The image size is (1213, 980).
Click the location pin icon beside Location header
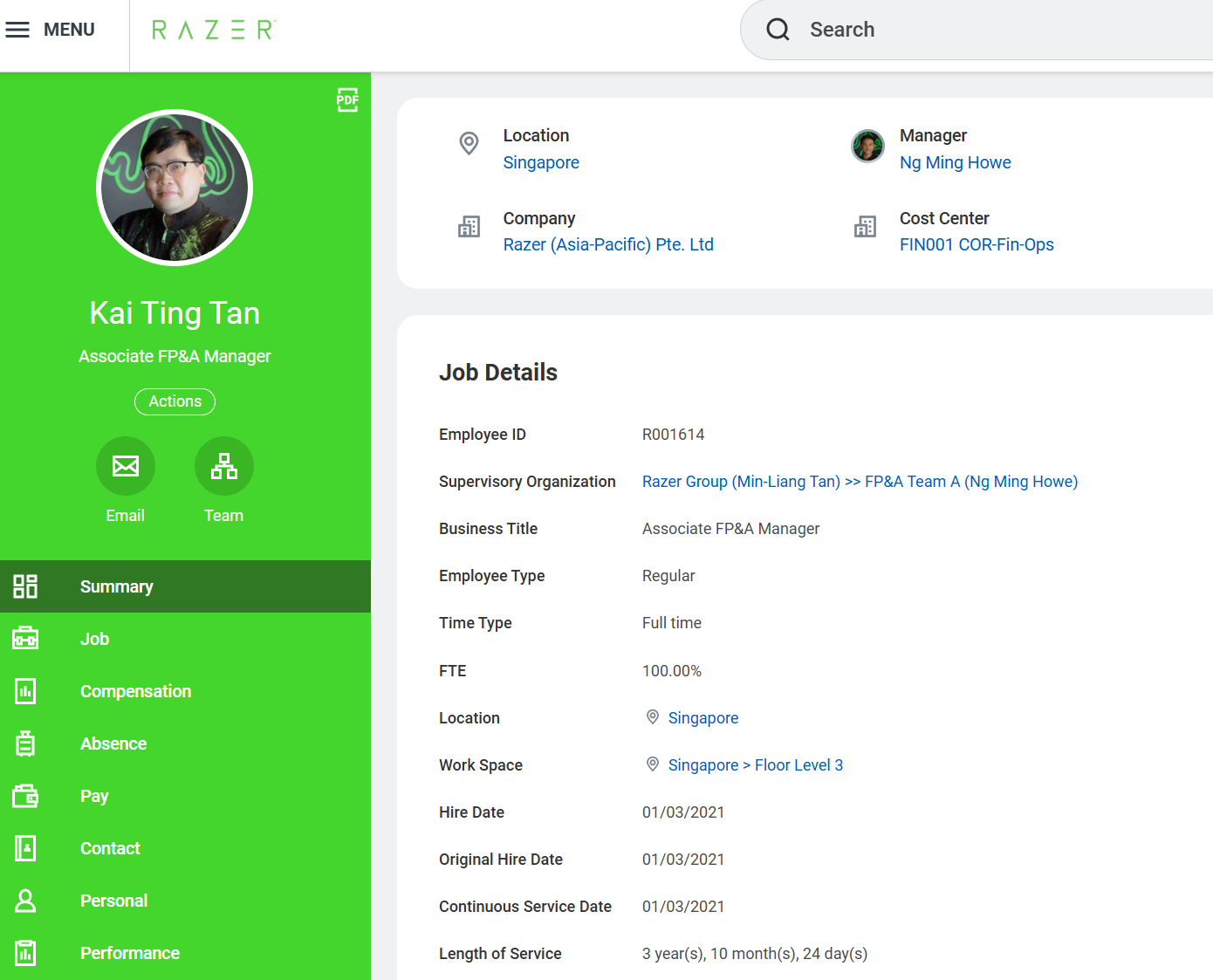pos(469,143)
